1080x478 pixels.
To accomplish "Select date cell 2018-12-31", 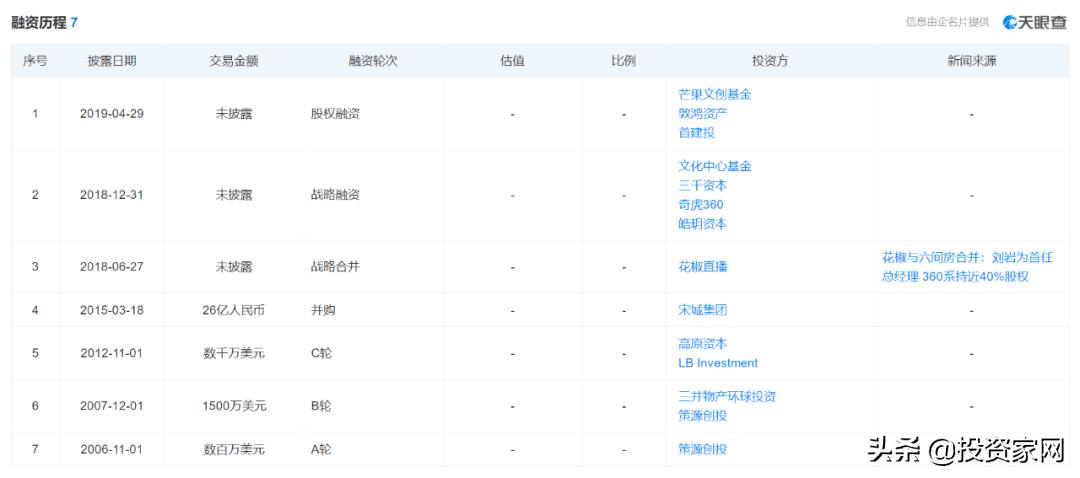I will click(x=112, y=195).
